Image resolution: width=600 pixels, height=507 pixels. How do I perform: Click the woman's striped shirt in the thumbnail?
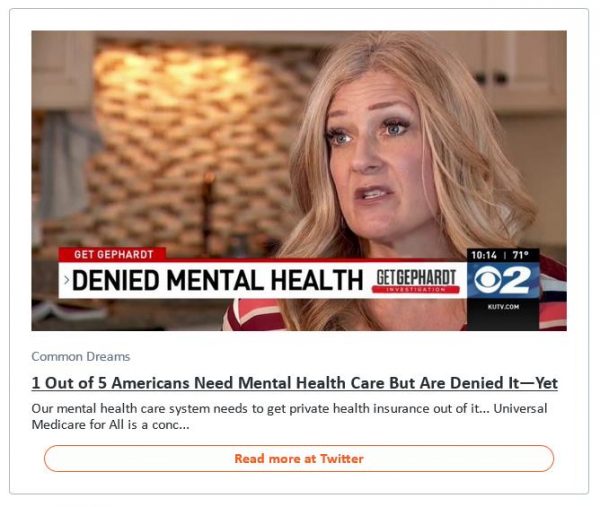[253, 316]
